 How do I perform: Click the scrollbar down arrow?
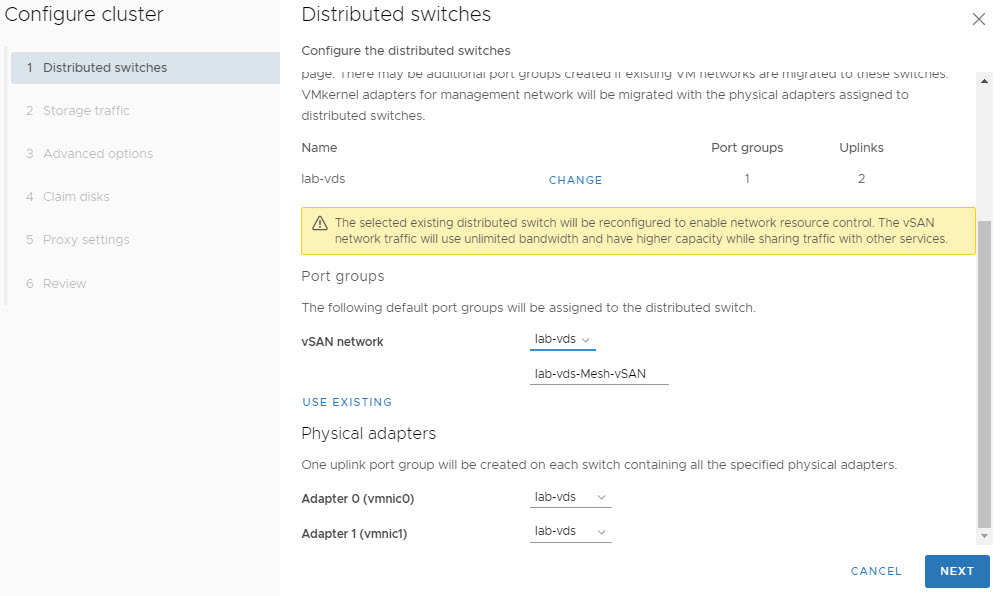click(x=984, y=537)
